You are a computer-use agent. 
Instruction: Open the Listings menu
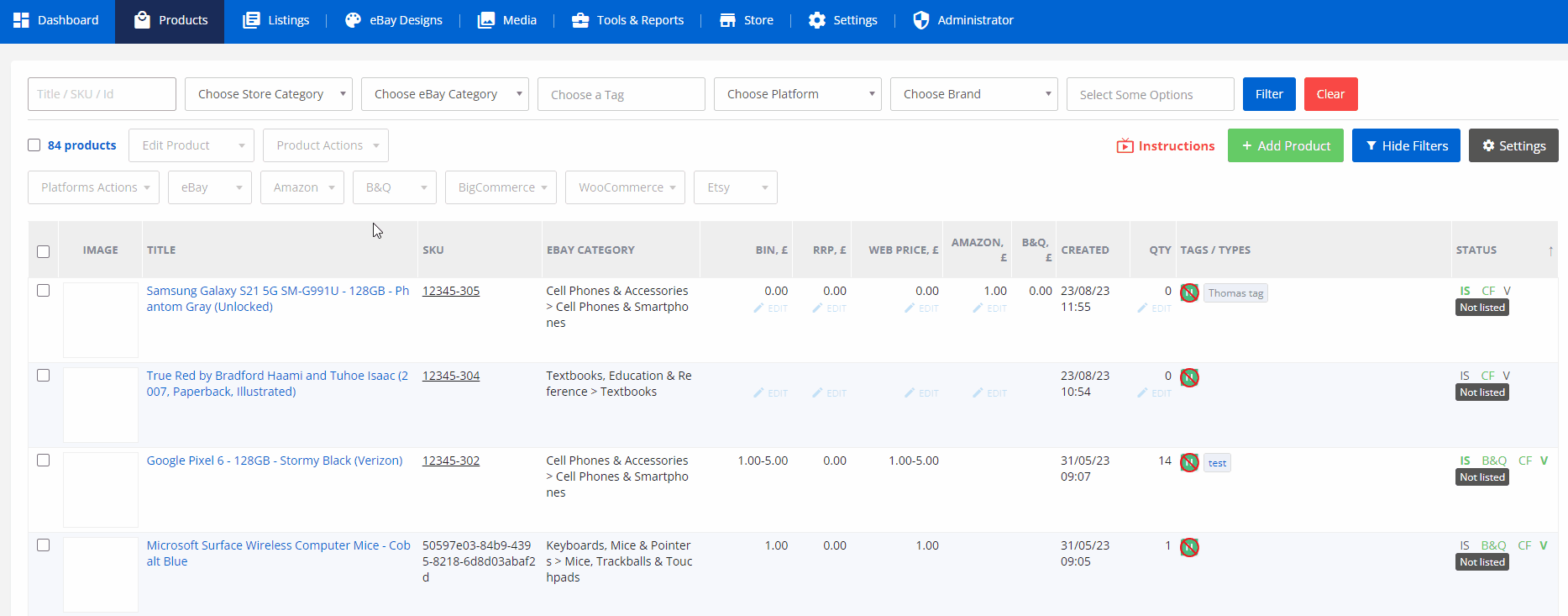(x=275, y=20)
